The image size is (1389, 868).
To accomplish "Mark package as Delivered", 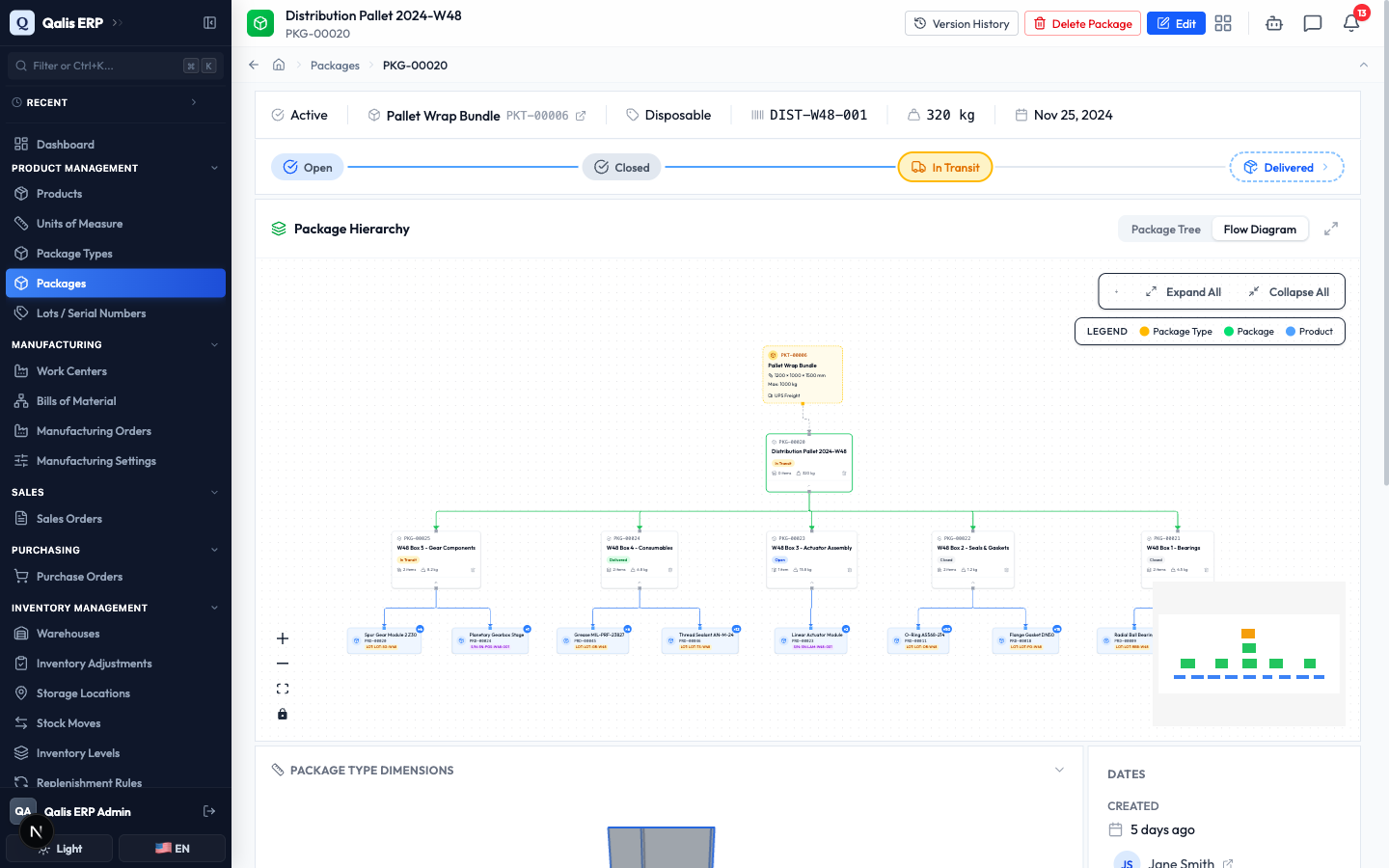I will (1287, 167).
